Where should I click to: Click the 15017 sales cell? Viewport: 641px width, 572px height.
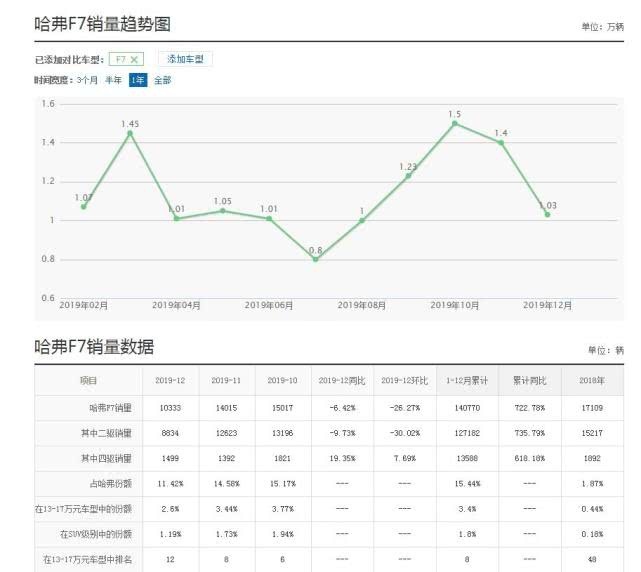282,408
